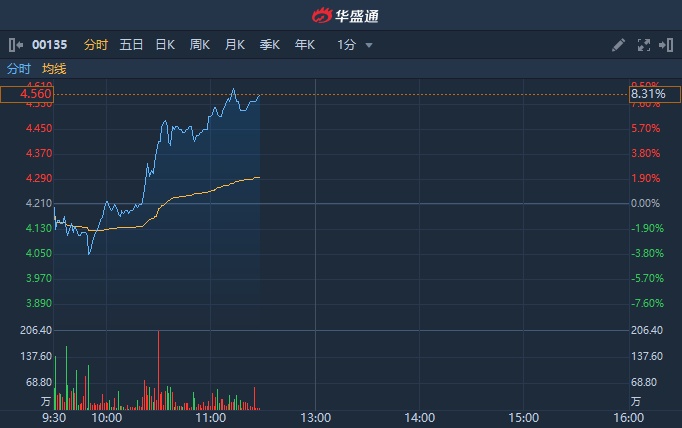Image resolution: width=682 pixels, height=428 pixels.
Task: Switch to the 年K chart tab
Action: tap(304, 45)
